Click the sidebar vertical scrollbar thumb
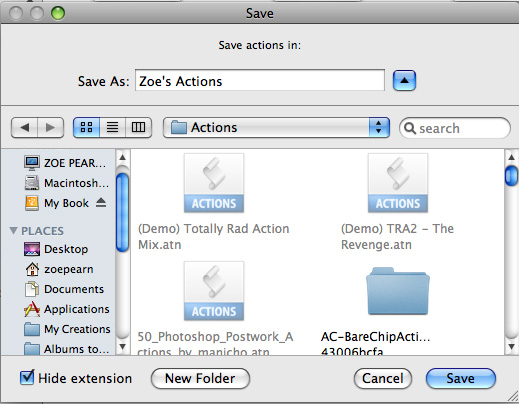 pos(122,212)
